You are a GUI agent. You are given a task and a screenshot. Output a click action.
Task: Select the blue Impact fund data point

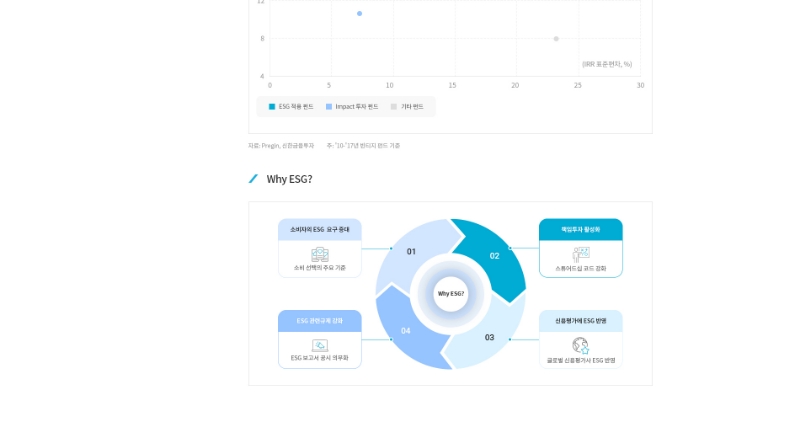click(360, 14)
